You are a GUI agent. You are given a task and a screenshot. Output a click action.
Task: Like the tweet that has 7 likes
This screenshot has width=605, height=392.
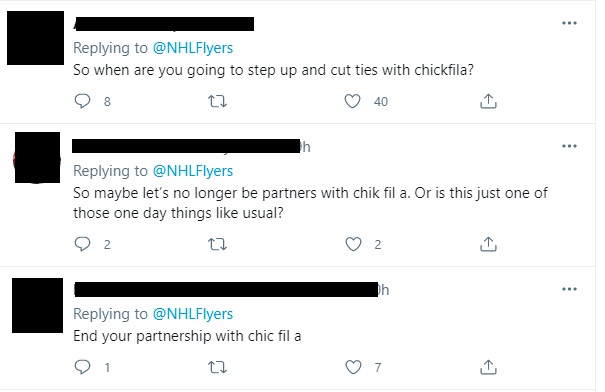click(353, 367)
